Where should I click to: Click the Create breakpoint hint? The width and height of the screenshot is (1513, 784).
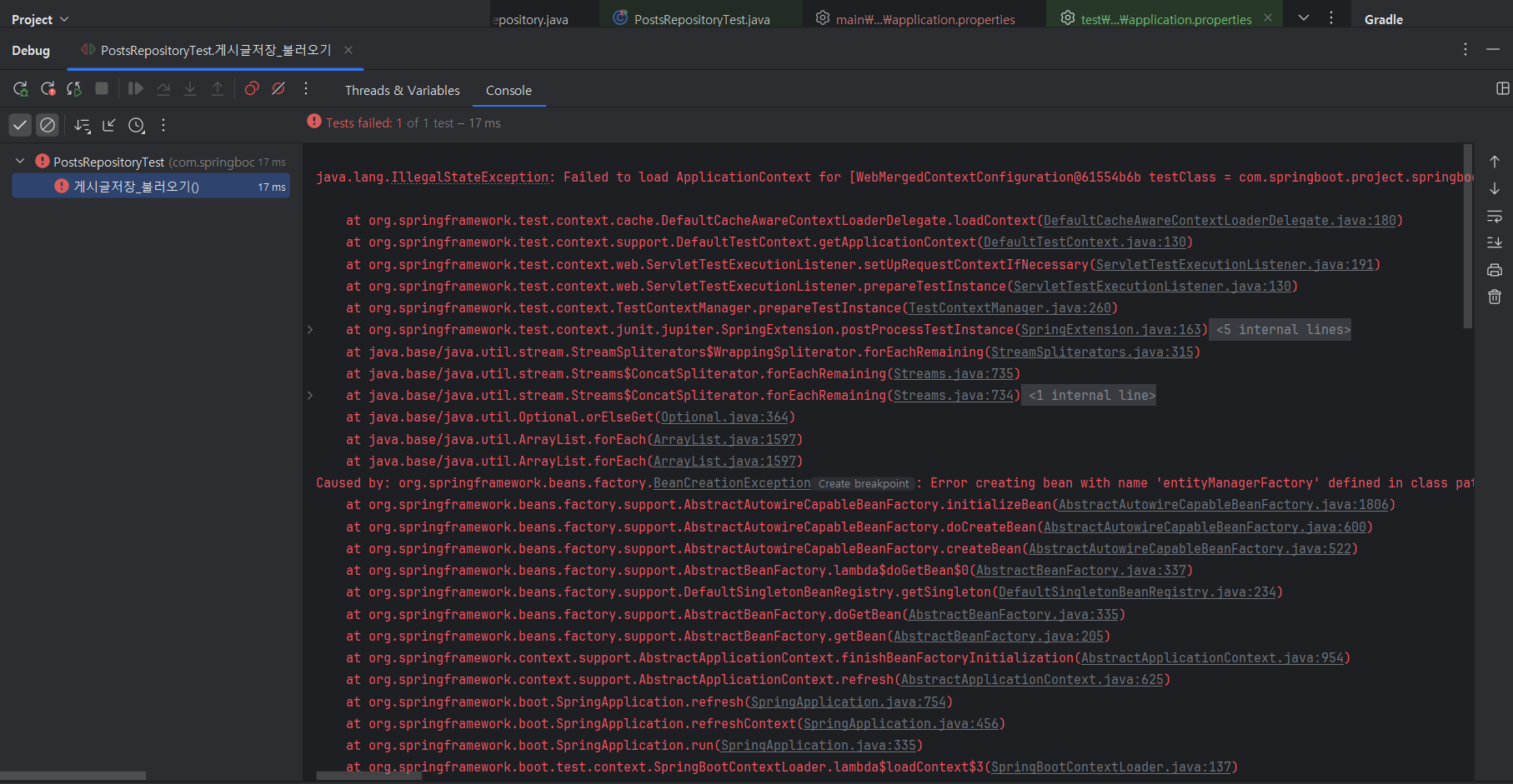point(864,483)
